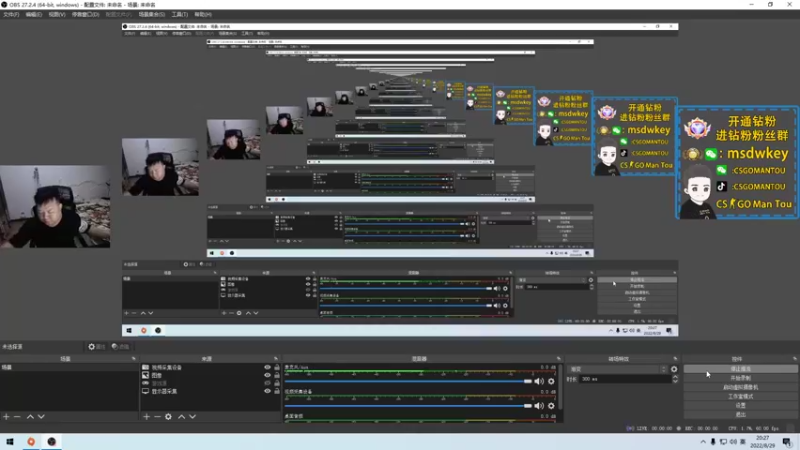Viewport: 800px width, 450px height.
Task: Expand the hidden system tray icons chevron
Action: [x=703, y=442]
